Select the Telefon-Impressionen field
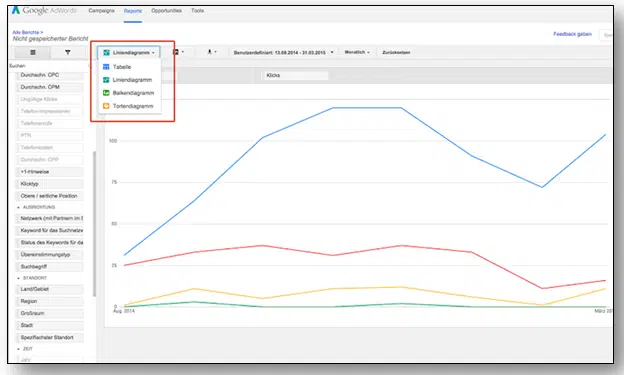Viewport: 624px width, 375px height. 50,111
